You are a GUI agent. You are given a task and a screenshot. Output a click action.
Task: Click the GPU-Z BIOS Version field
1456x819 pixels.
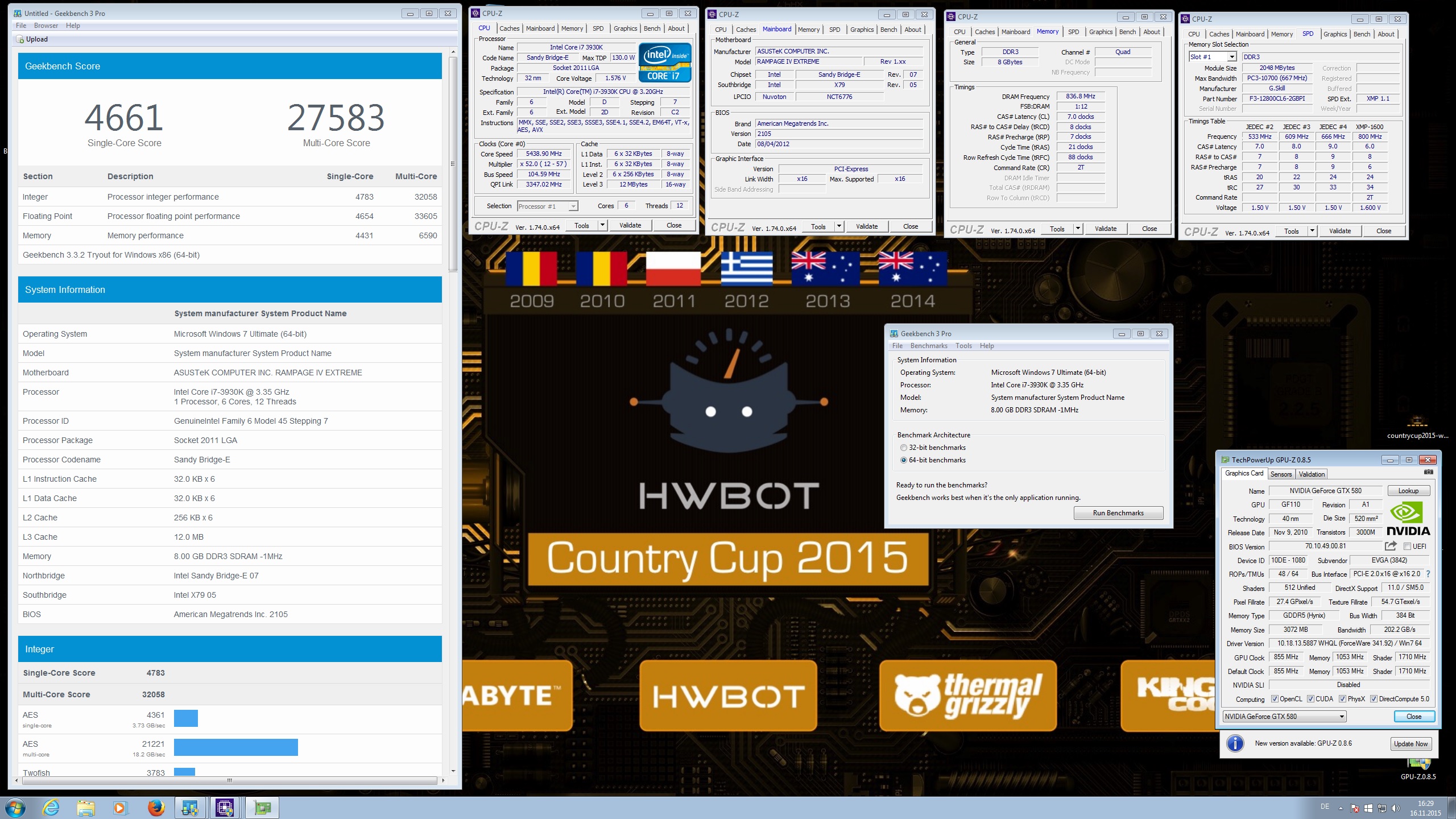point(1325,547)
